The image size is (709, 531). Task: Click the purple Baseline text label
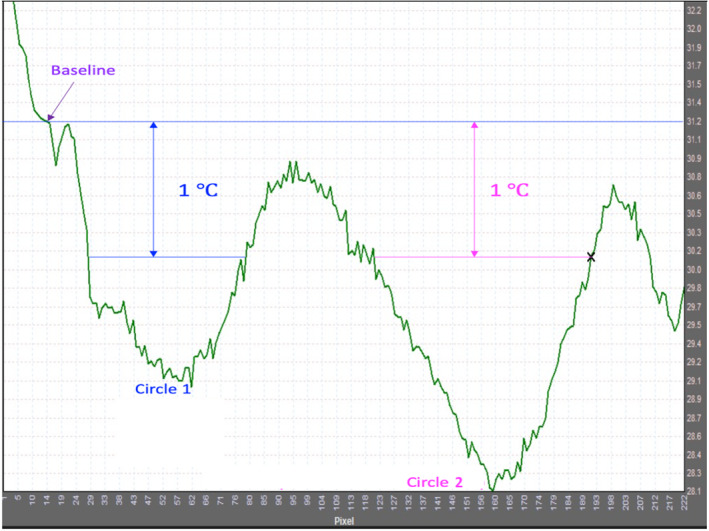[83, 71]
